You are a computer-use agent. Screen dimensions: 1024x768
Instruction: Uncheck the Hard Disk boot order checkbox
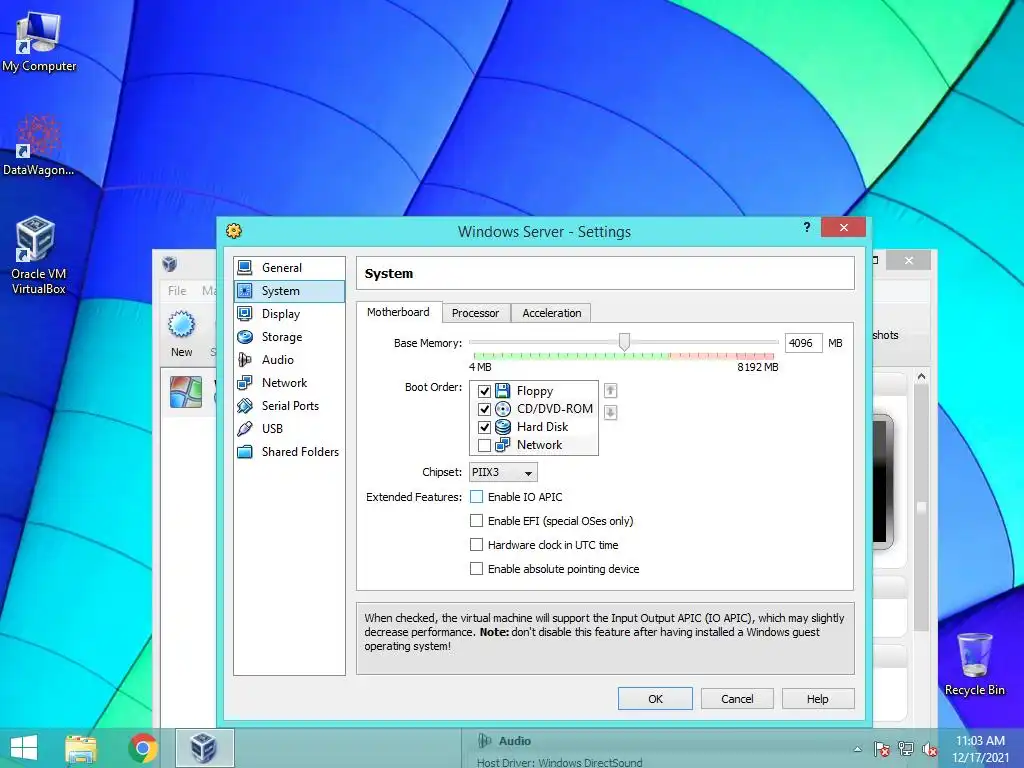[484, 428]
